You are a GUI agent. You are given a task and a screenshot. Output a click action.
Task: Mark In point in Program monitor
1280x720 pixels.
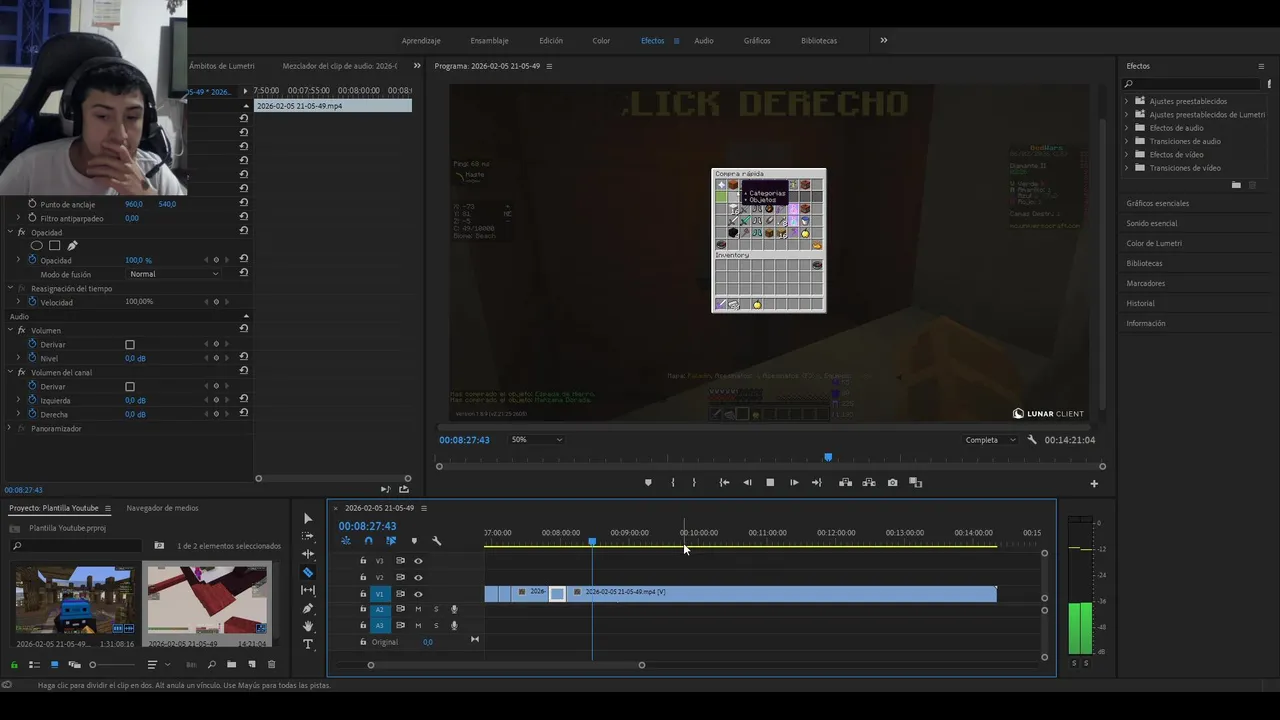pos(672,483)
